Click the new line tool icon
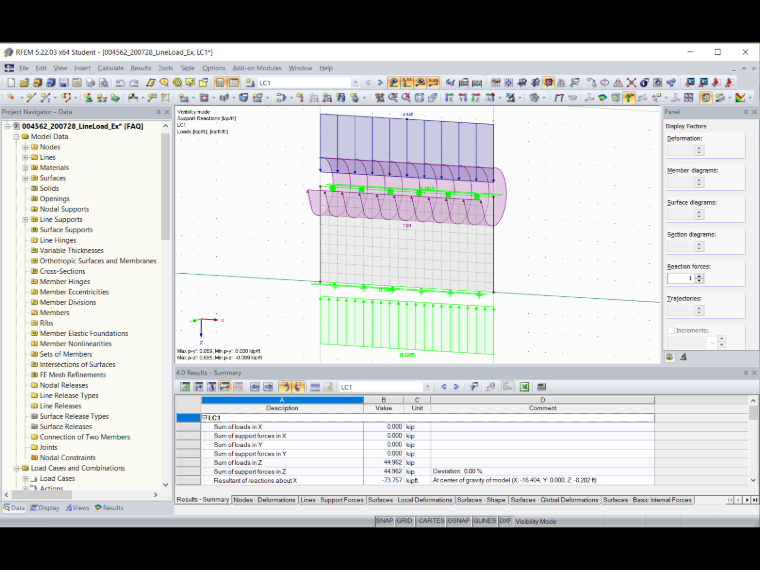 (x=31, y=98)
